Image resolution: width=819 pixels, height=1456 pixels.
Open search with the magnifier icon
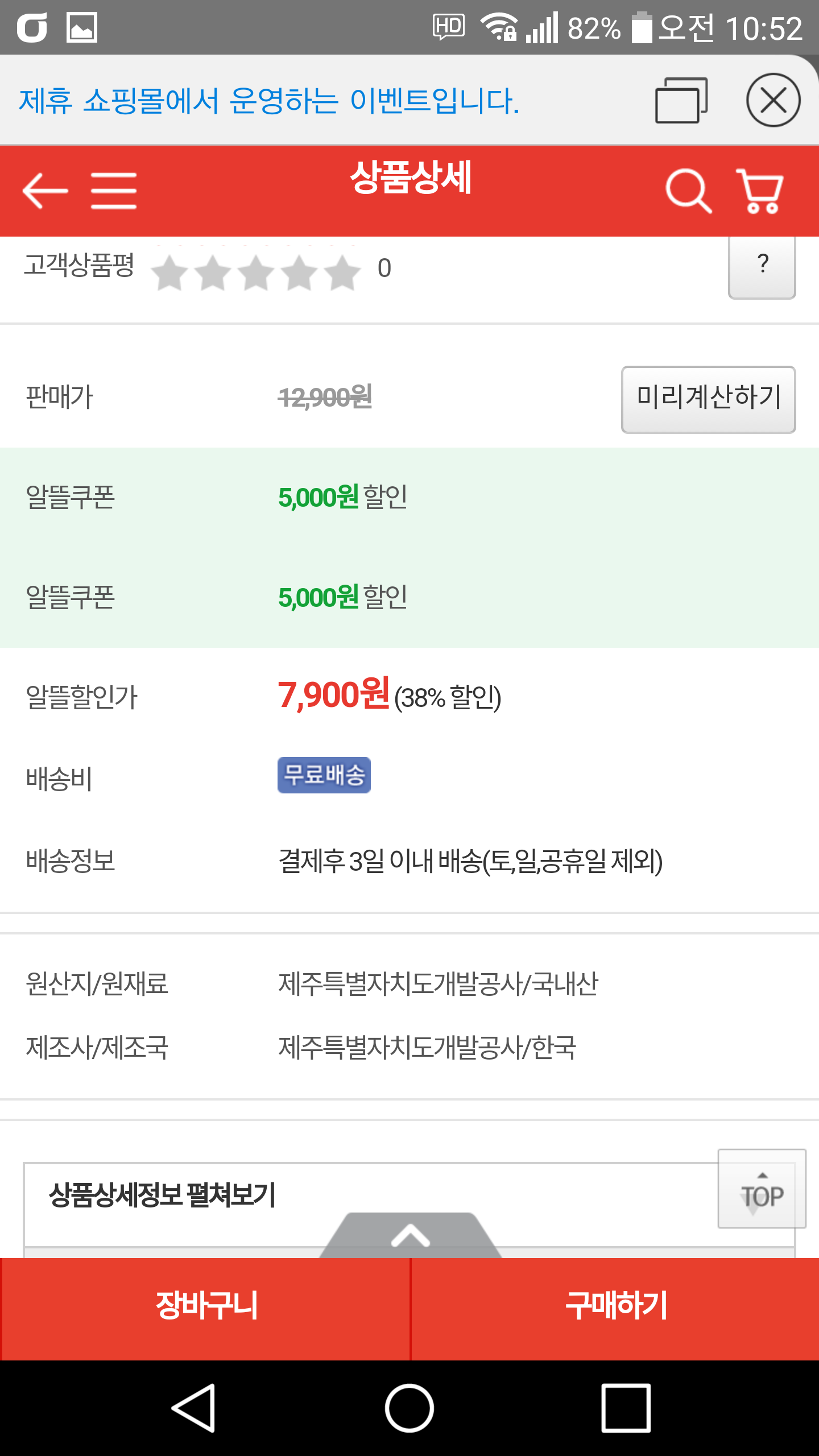(688, 191)
